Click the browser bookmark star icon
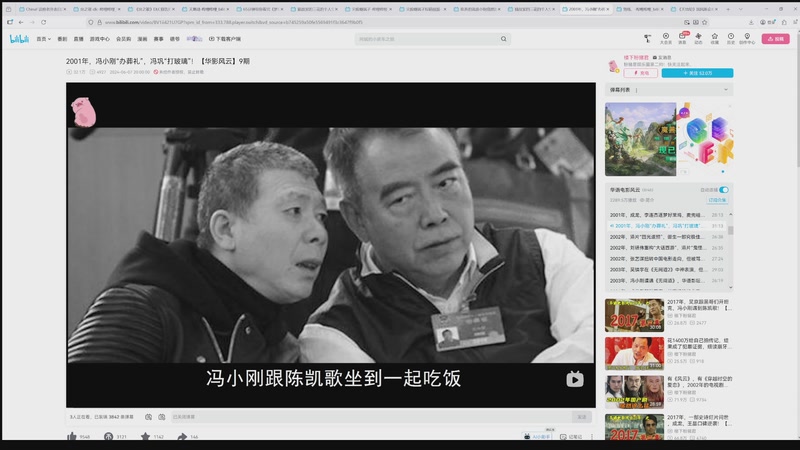800x450 pixels. [x=705, y=22]
